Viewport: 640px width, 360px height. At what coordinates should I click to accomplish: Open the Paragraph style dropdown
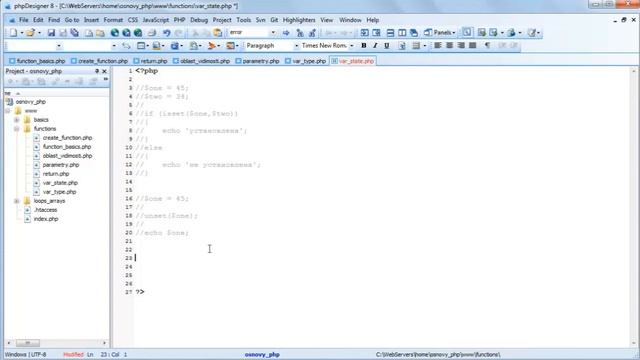[296, 46]
